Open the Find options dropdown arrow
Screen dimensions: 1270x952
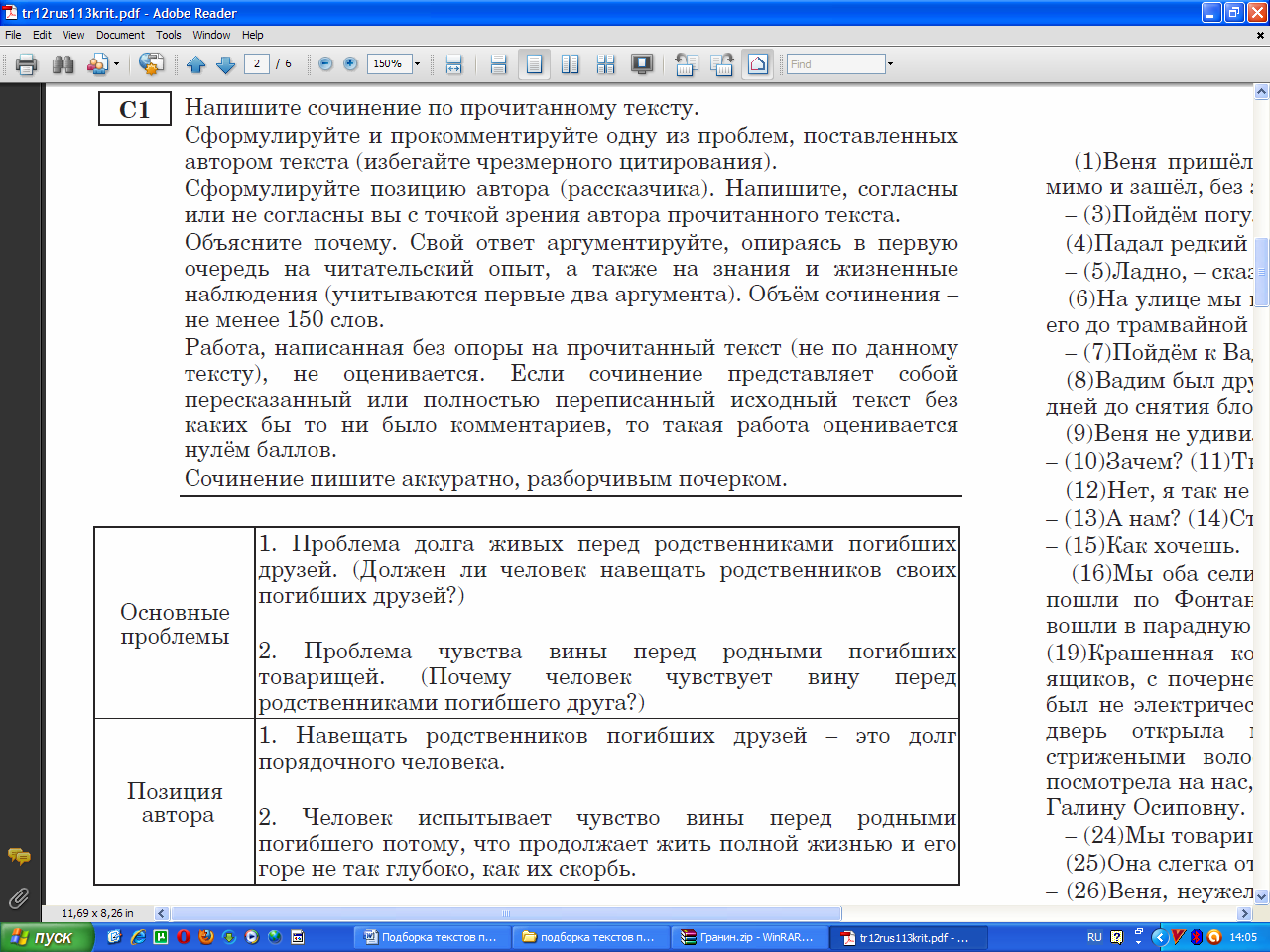click(890, 64)
